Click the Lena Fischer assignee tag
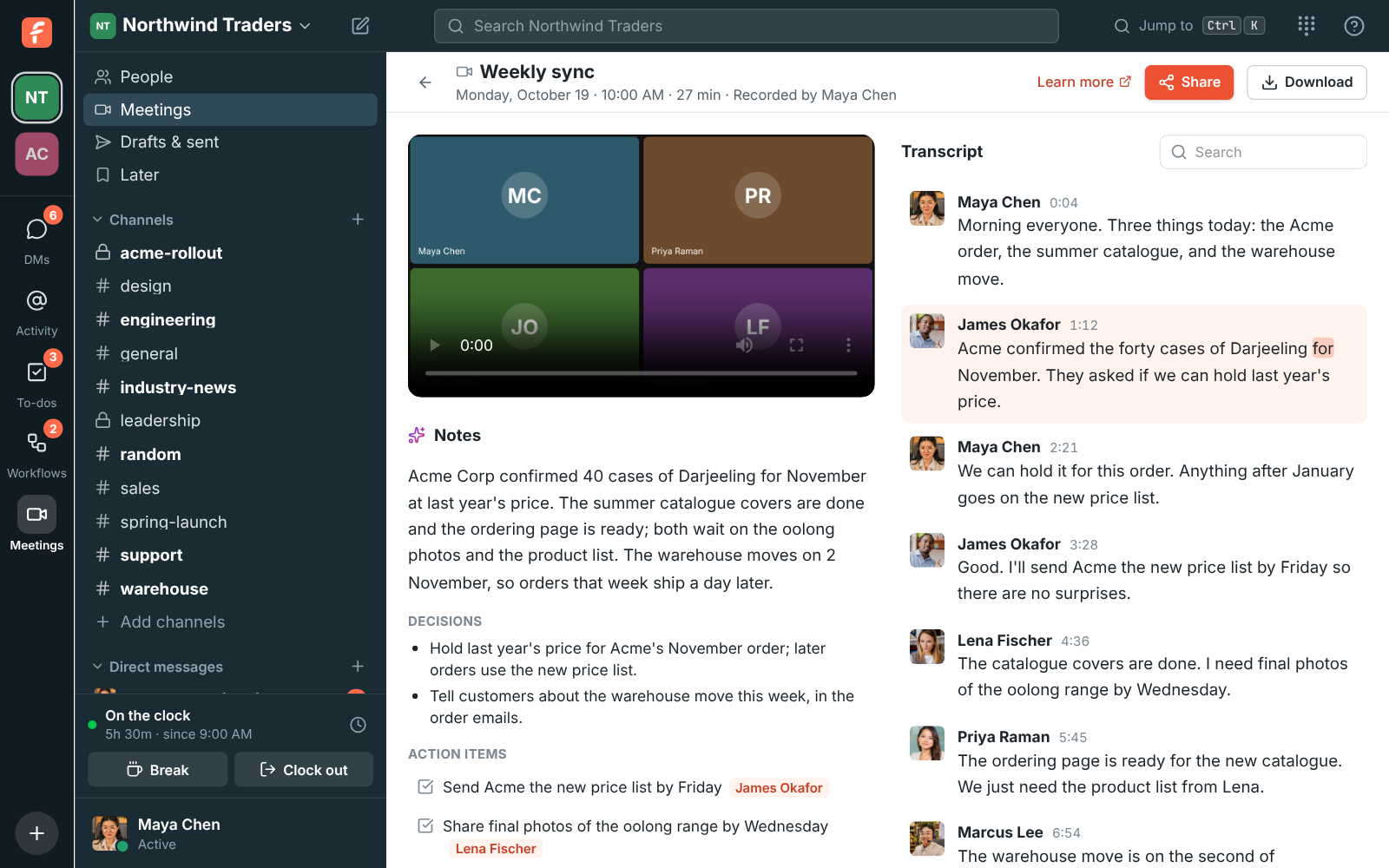Screen dimensions: 1389x868 (x=496, y=849)
